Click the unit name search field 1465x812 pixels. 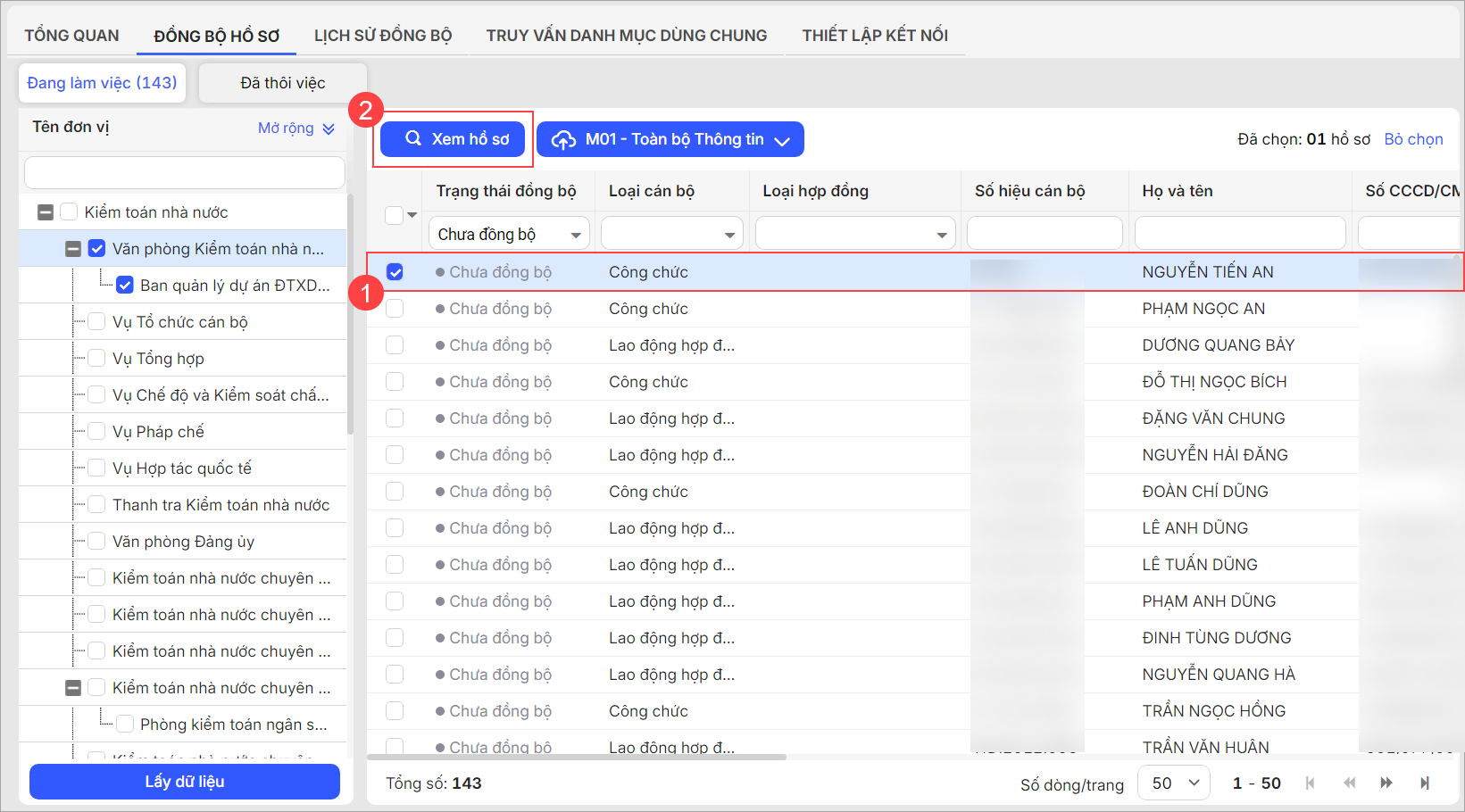[185, 172]
